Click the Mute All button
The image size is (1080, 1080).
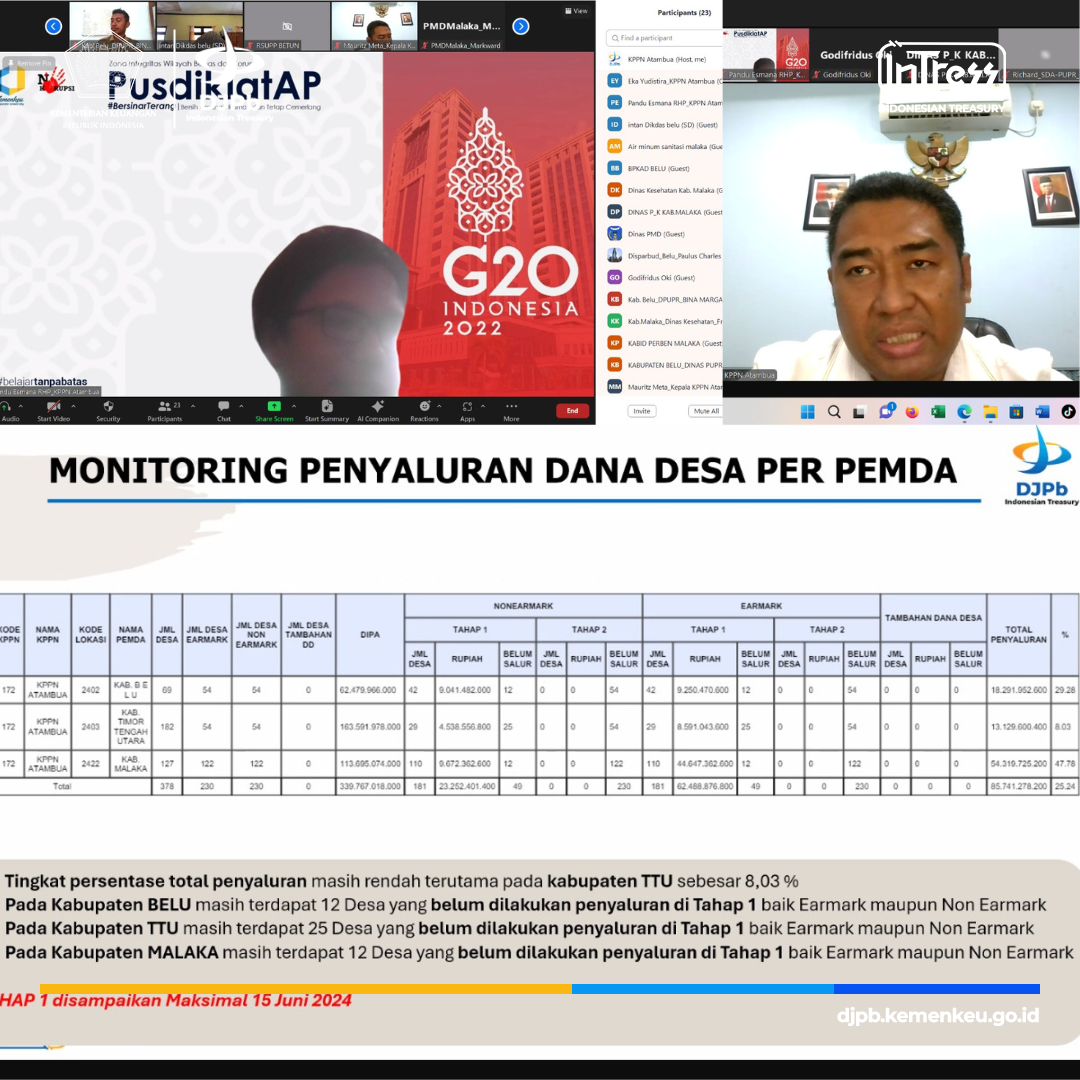pyautogui.click(x=706, y=411)
